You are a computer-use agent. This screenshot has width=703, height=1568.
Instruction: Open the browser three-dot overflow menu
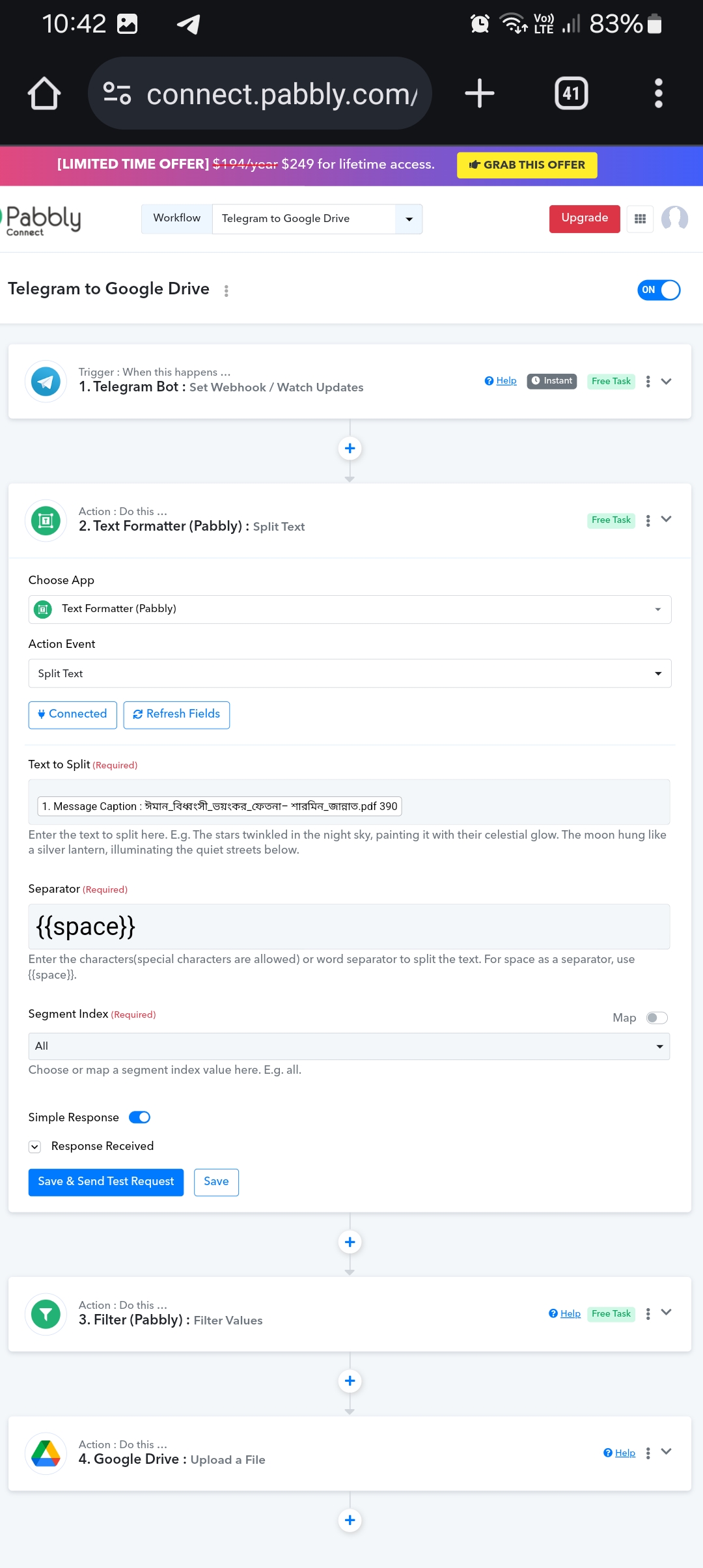pos(659,93)
